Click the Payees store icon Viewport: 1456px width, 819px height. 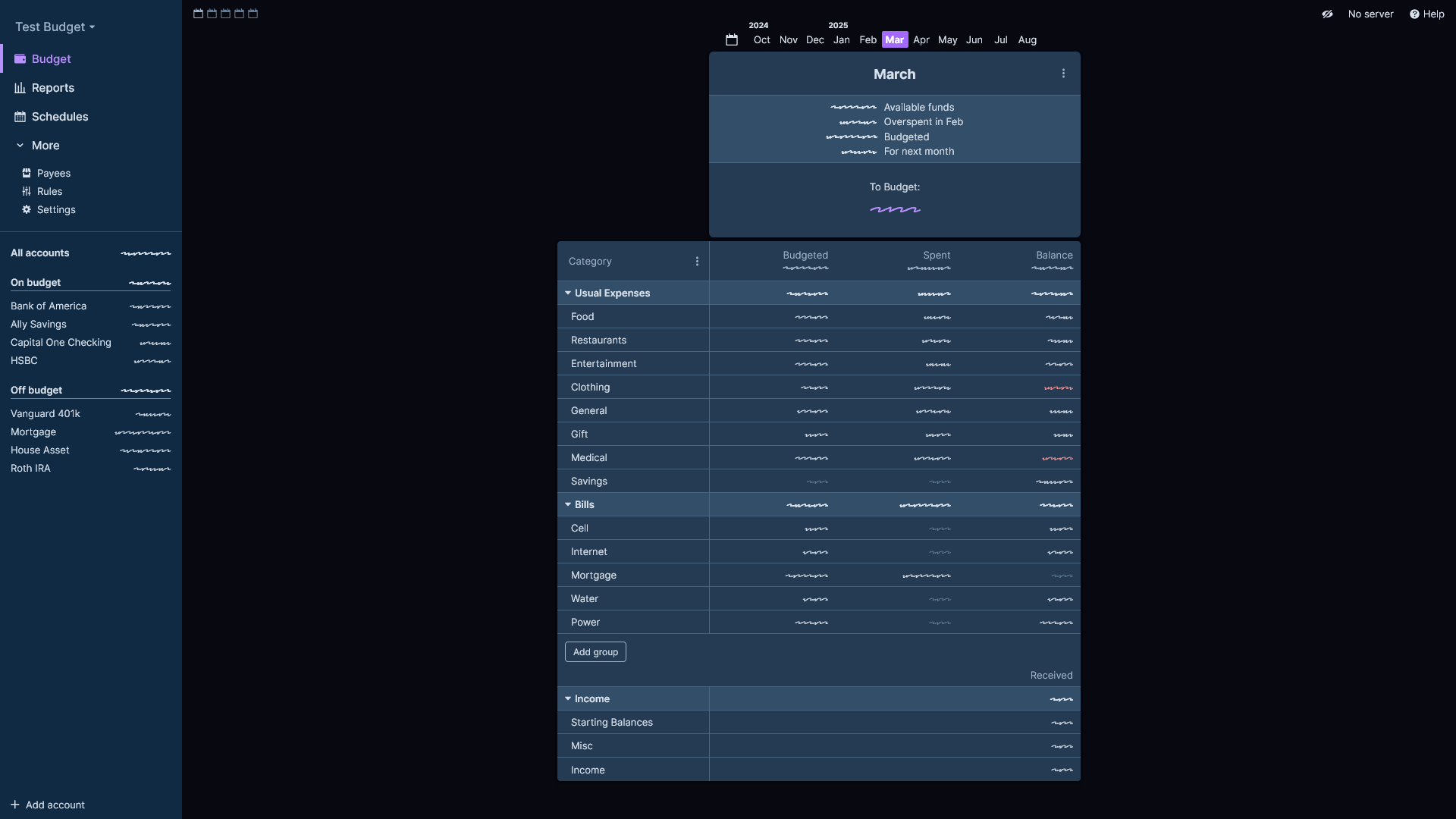click(x=27, y=174)
